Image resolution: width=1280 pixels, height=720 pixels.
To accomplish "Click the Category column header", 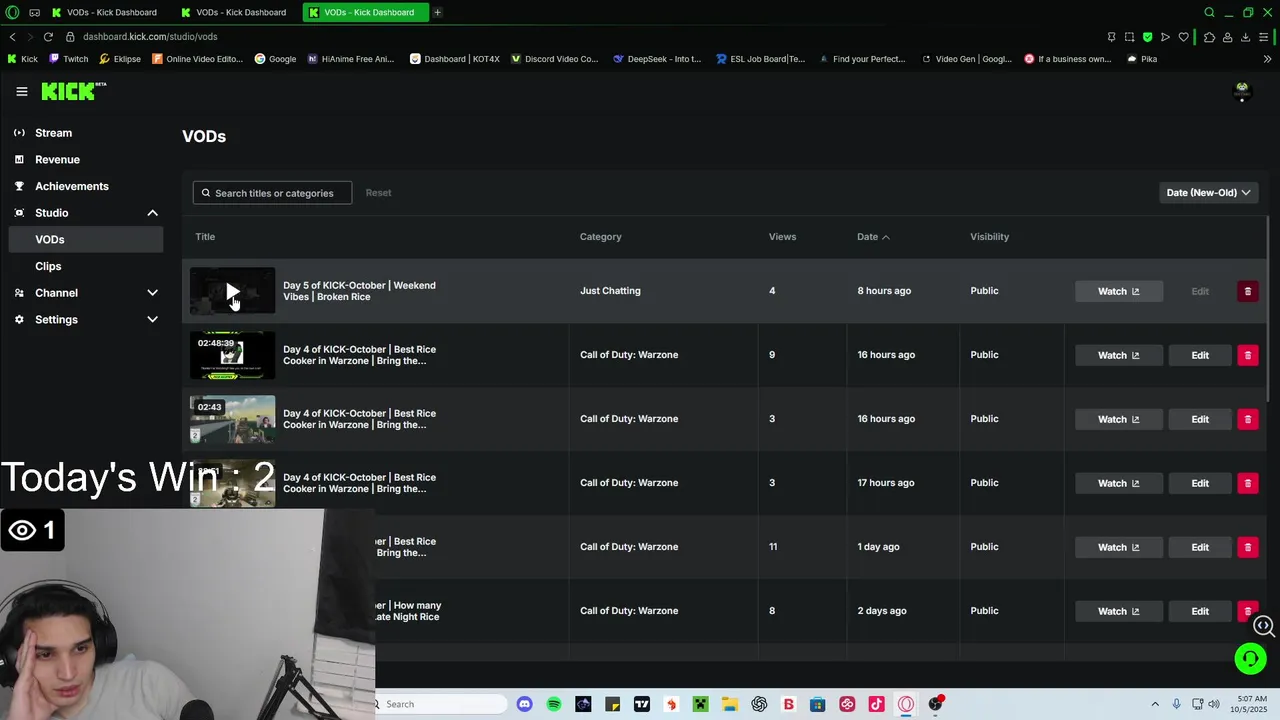I will [x=600, y=237].
